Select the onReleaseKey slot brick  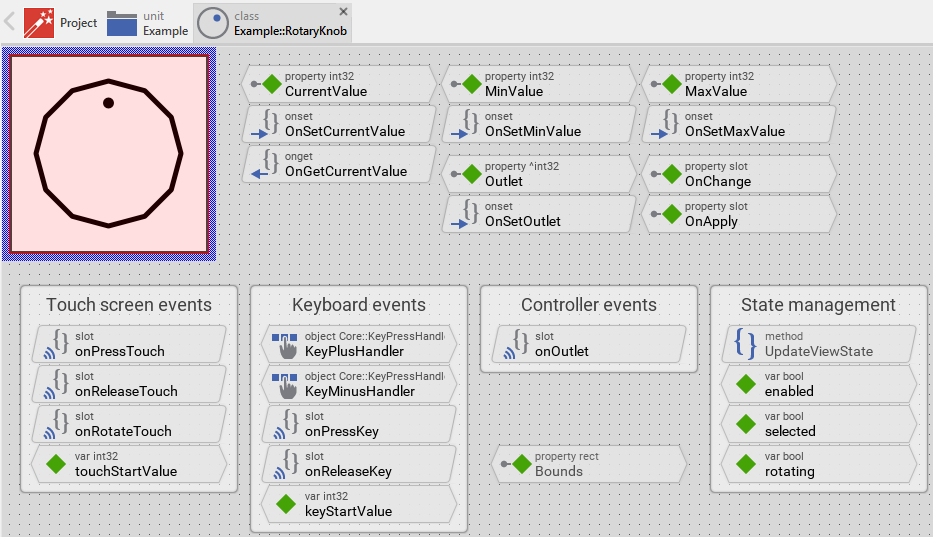click(x=358, y=464)
